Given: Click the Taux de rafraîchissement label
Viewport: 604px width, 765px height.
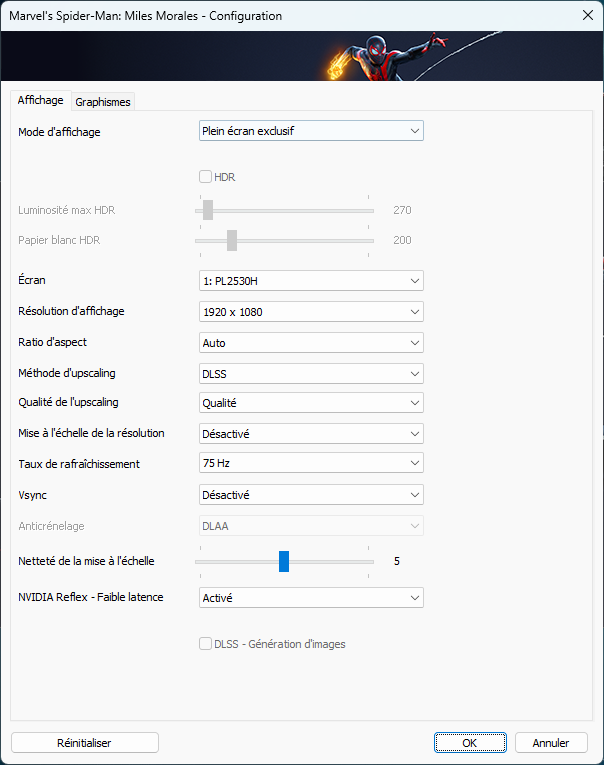Looking at the screenshot, I should point(79,464).
